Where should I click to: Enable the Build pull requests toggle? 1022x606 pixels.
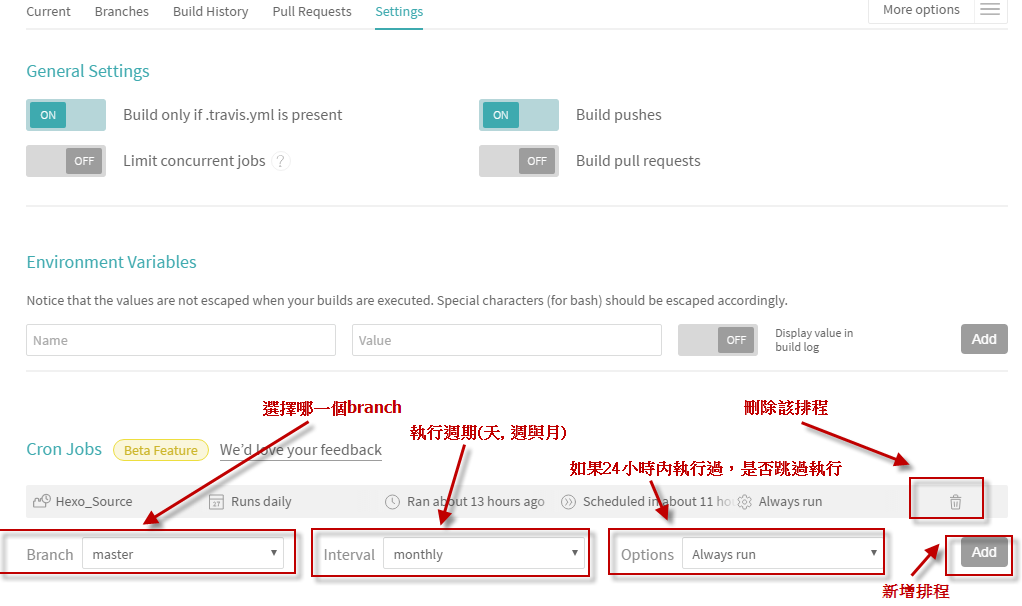(518, 161)
